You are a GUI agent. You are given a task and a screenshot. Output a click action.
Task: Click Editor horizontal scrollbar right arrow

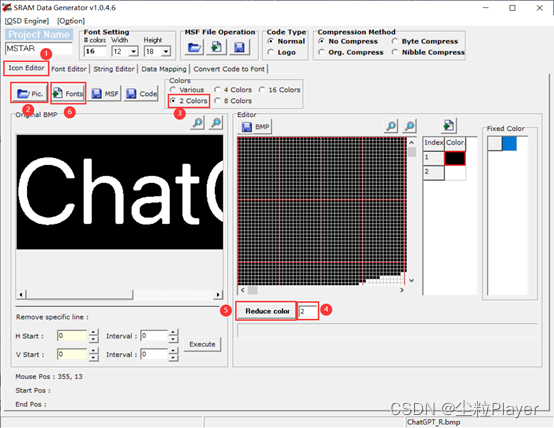point(402,290)
